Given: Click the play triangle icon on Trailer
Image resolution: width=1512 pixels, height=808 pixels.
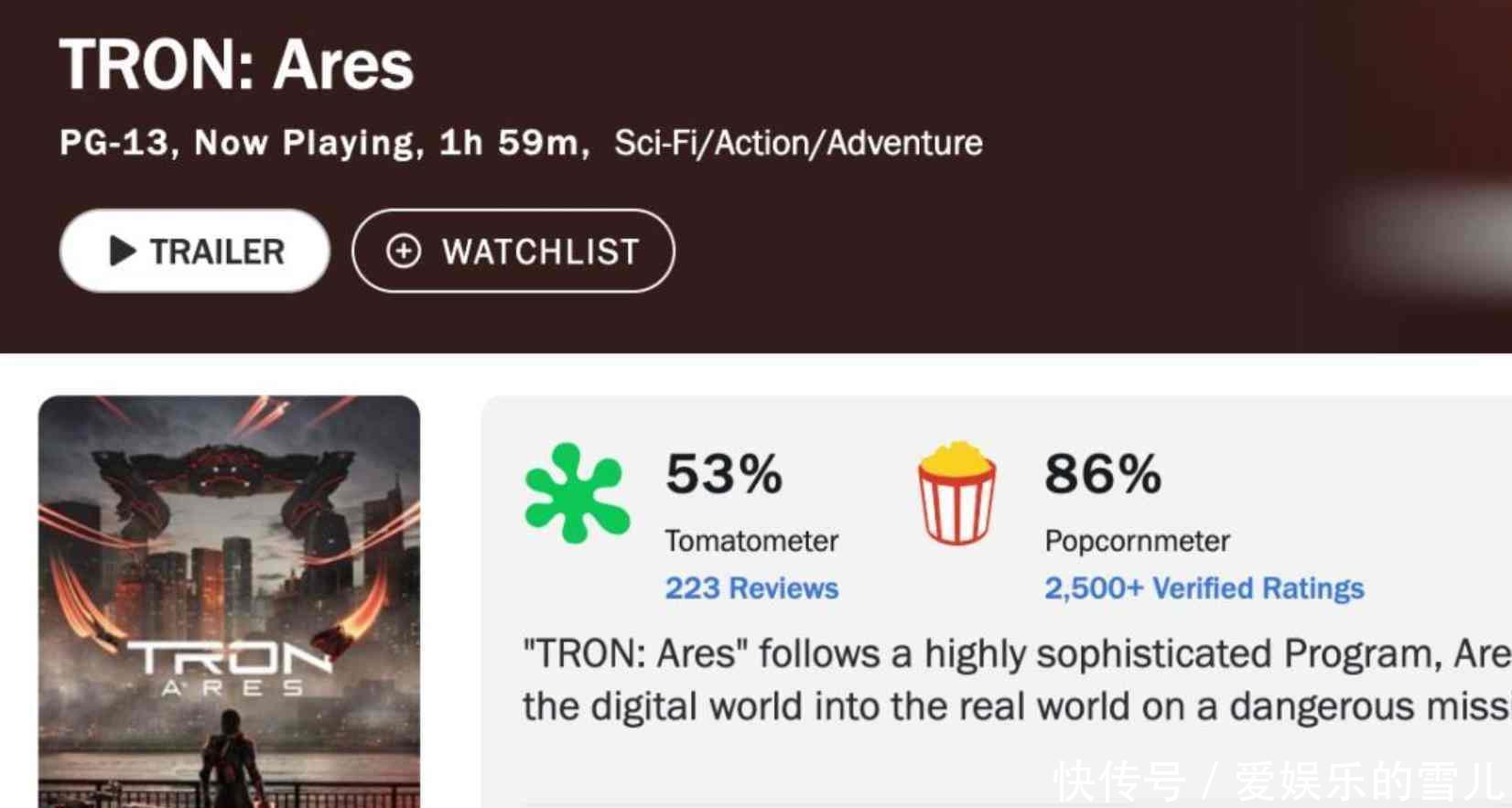Looking at the screenshot, I should pos(122,251).
